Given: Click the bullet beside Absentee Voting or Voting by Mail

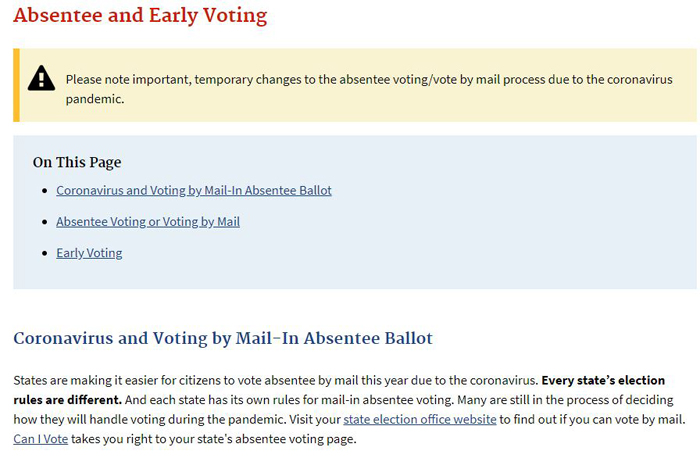Looking at the screenshot, I should click(45, 222).
